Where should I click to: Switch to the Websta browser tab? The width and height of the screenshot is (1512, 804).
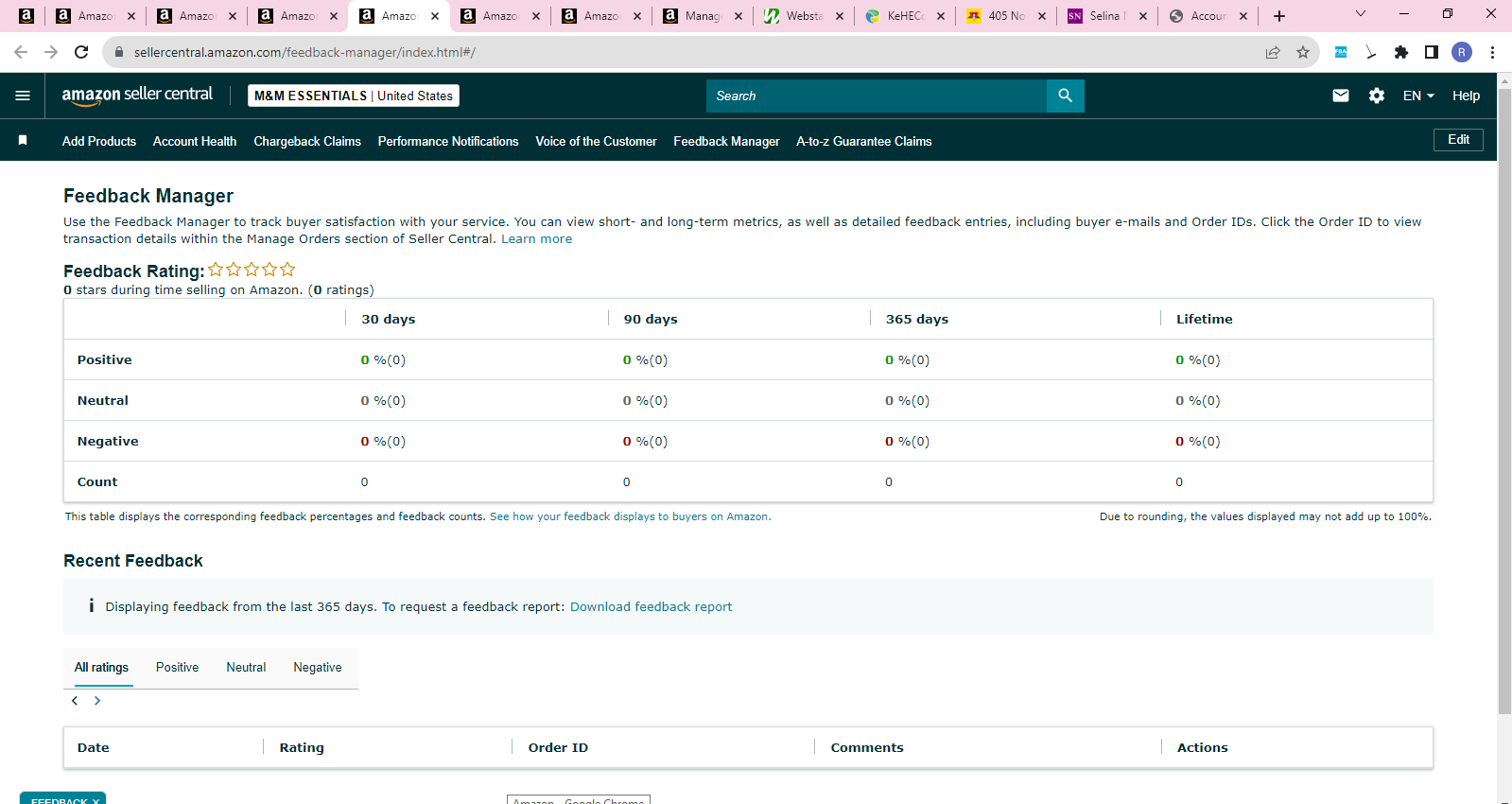pyautogui.click(x=804, y=16)
